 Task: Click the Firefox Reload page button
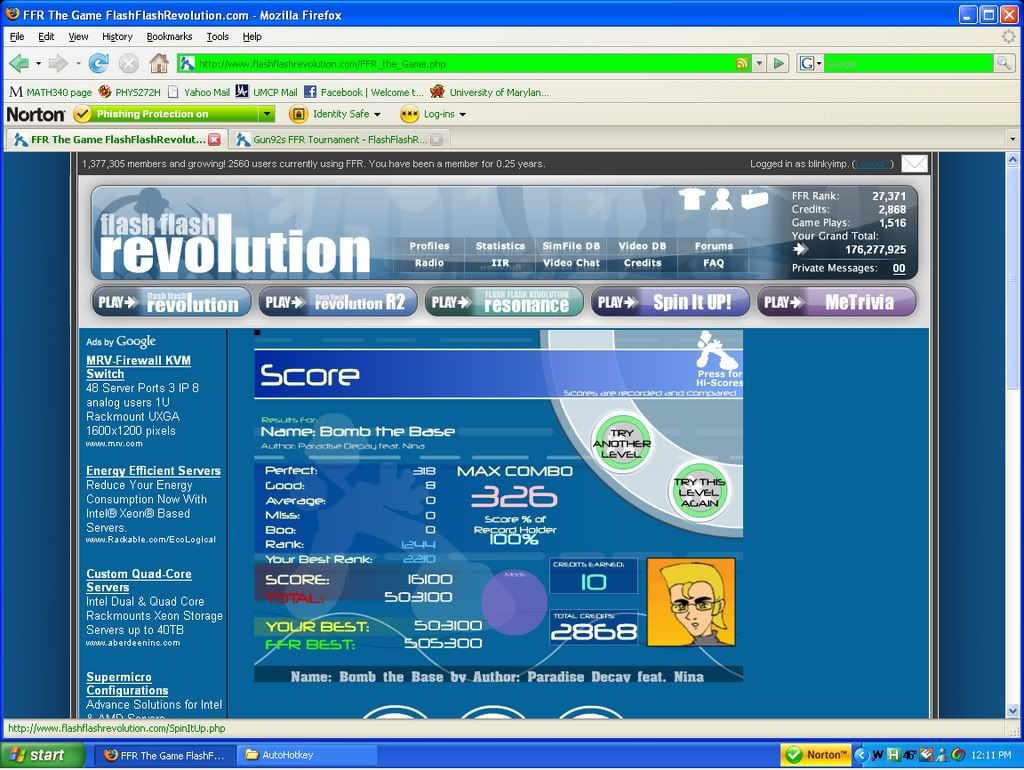coord(98,63)
